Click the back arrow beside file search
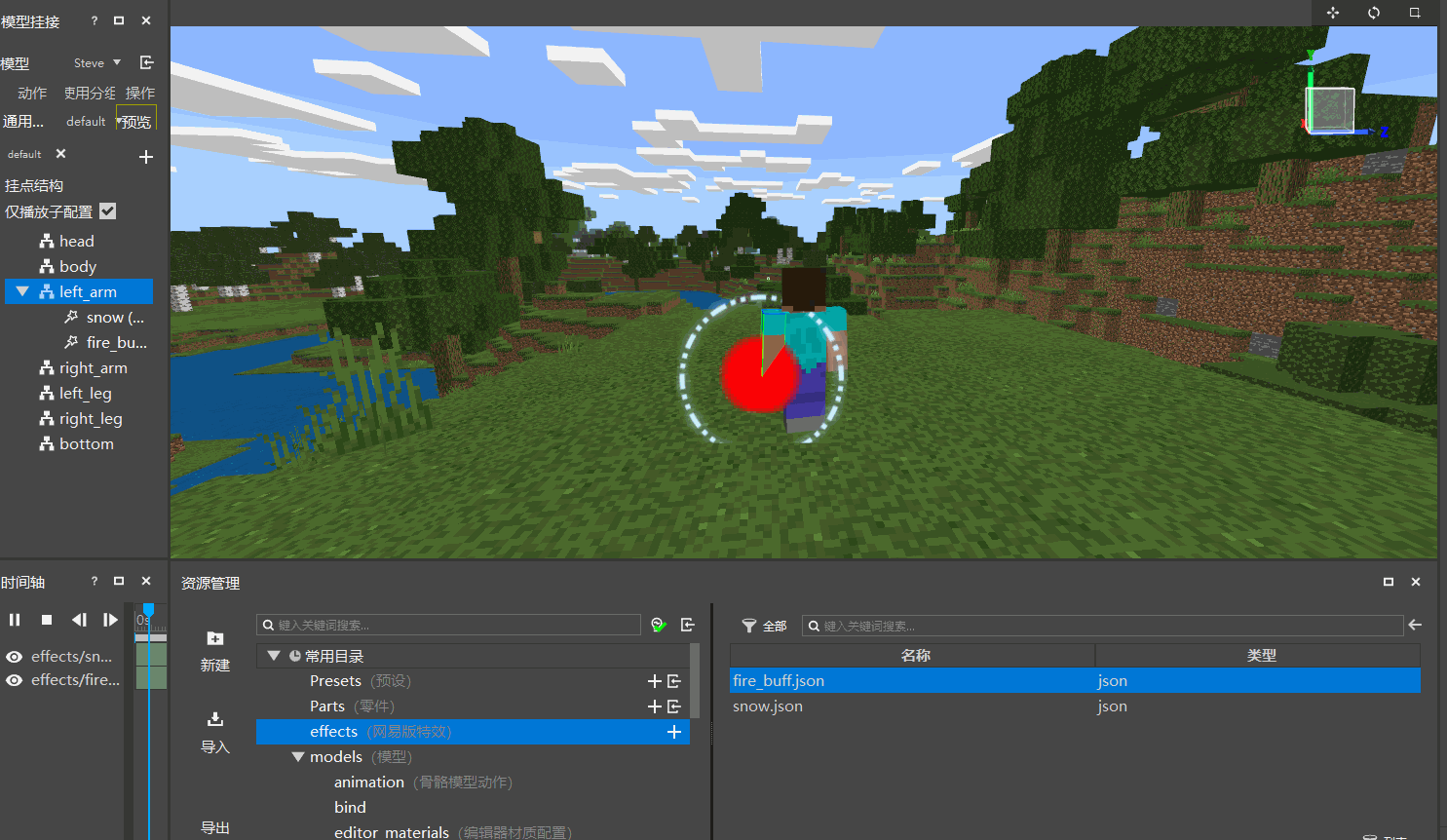Viewport: 1447px width, 840px height. tap(1415, 625)
